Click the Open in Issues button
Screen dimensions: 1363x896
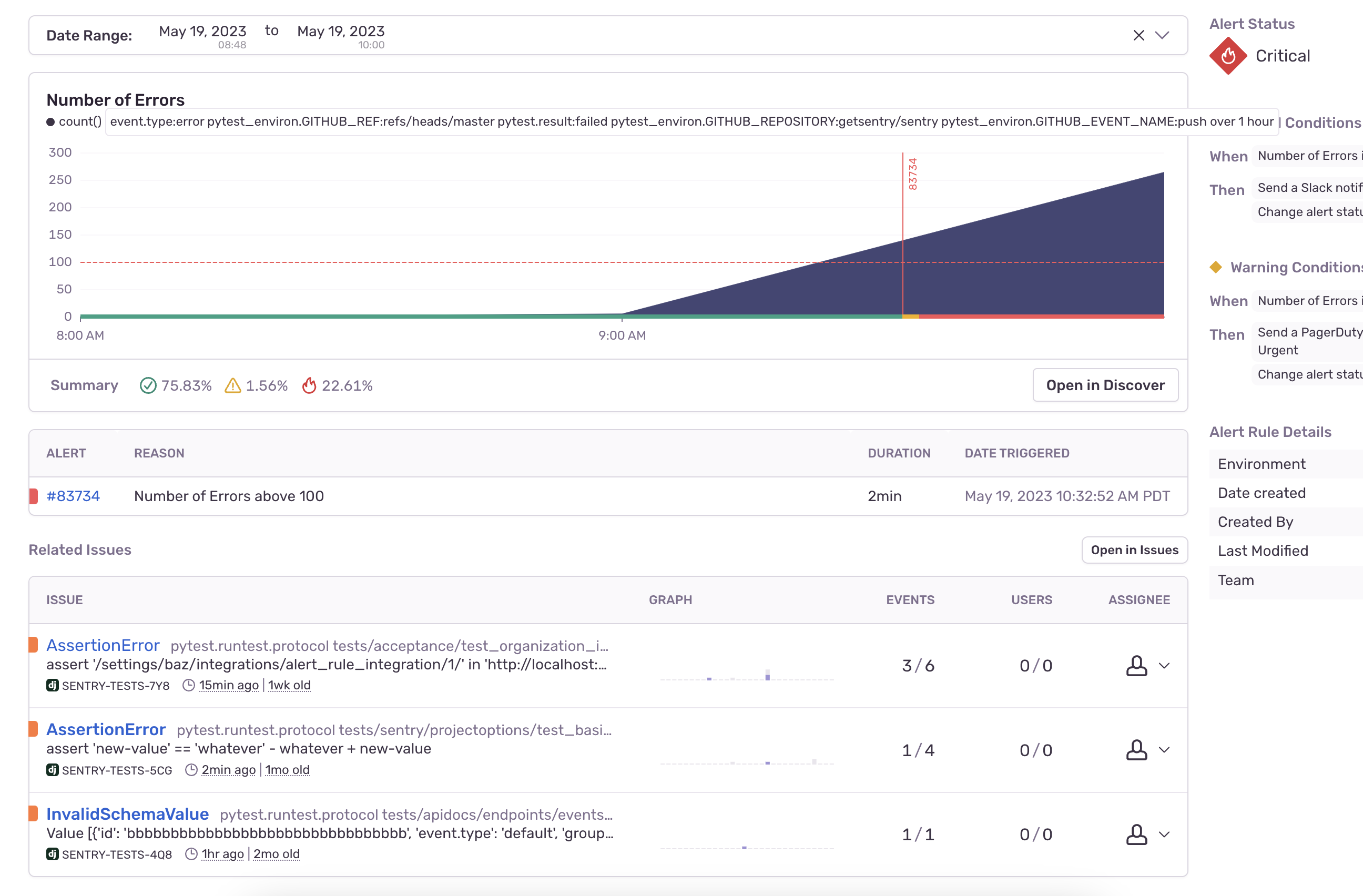point(1134,549)
